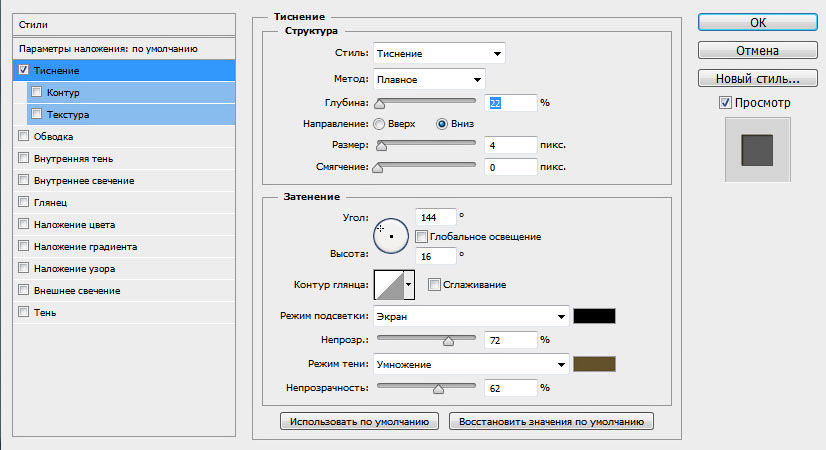Click the Глубина slider handle
The width and height of the screenshot is (826, 450).
(379, 104)
